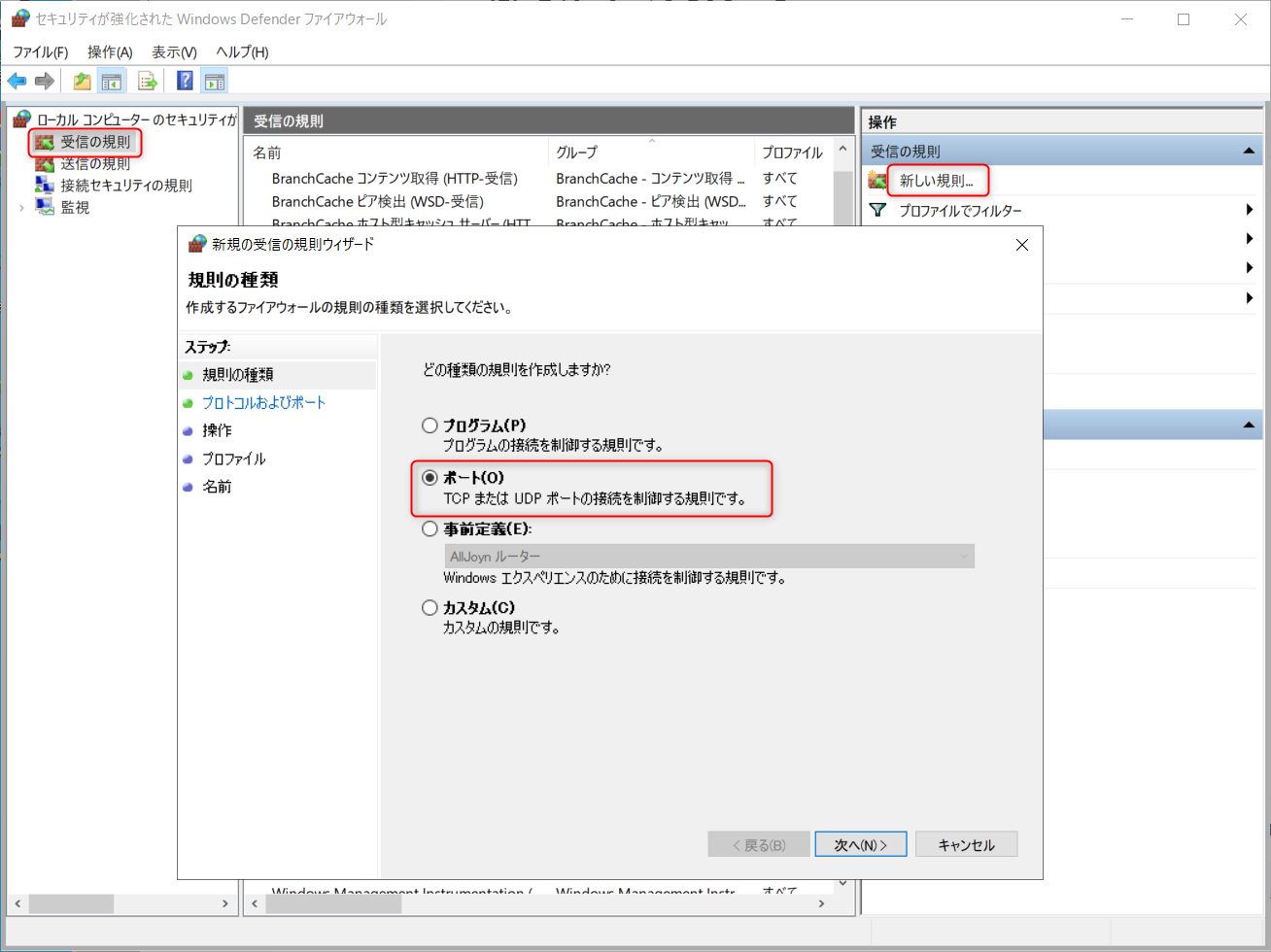Expand the 監視 tree node arrow
Viewport: 1271px width, 952px height.
[x=21, y=207]
